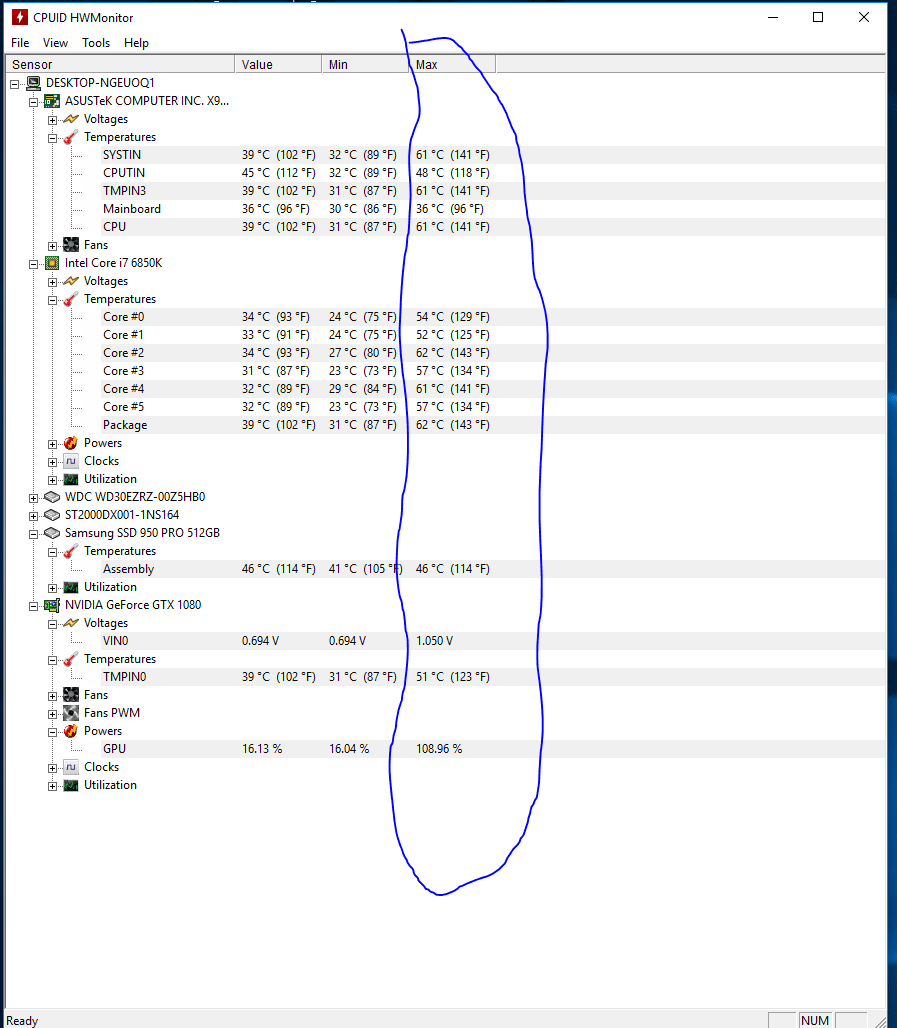
Task: Click the ST2000DX001 hard drive icon
Action: pyautogui.click(x=52, y=515)
